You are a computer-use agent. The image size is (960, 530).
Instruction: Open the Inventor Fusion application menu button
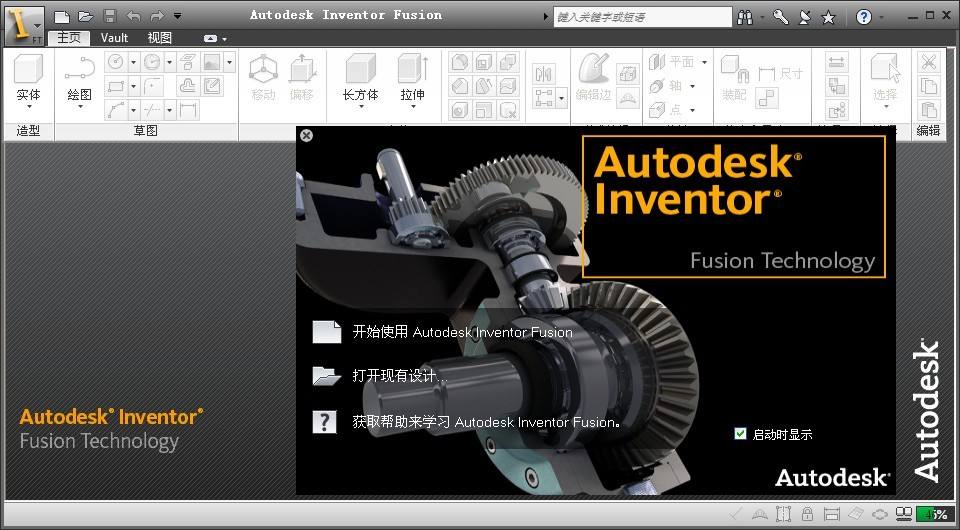point(24,26)
